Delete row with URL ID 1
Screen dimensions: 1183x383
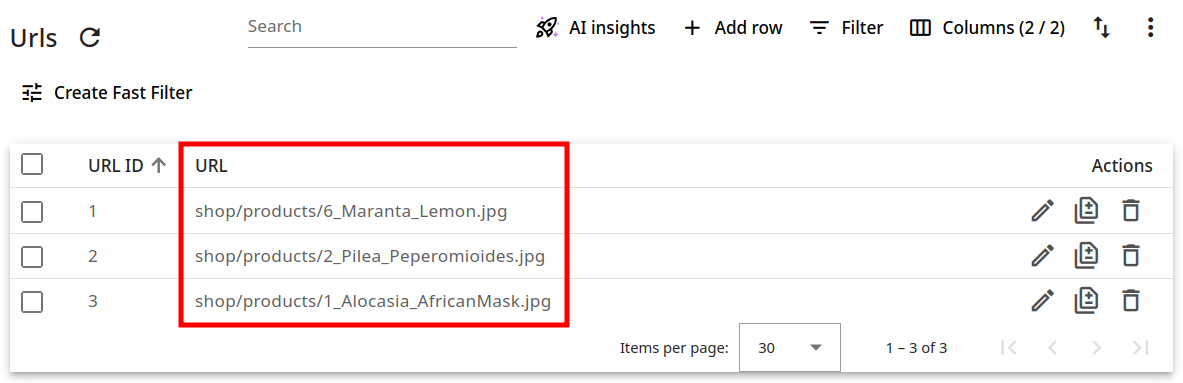[1130, 211]
